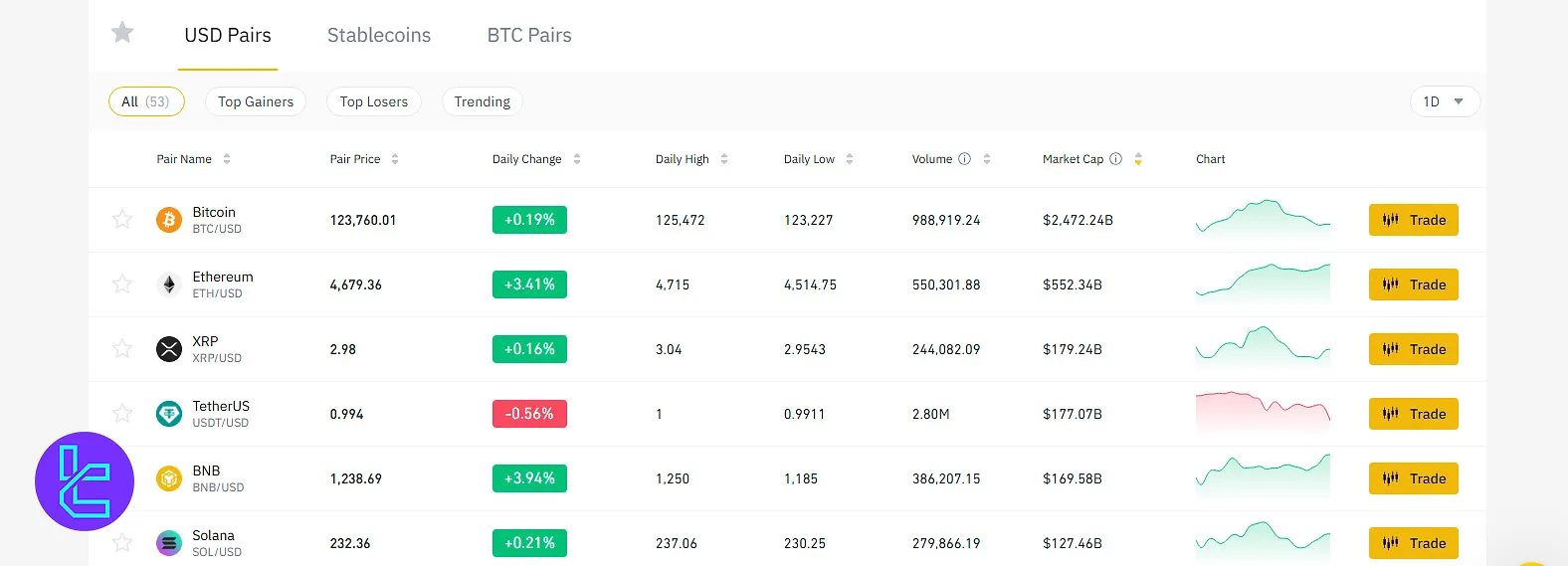The height and width of the screenshot is (566, 1568).
Task: View the TetherUS red sparkline chart
Action: click(x=1263, y=412)
